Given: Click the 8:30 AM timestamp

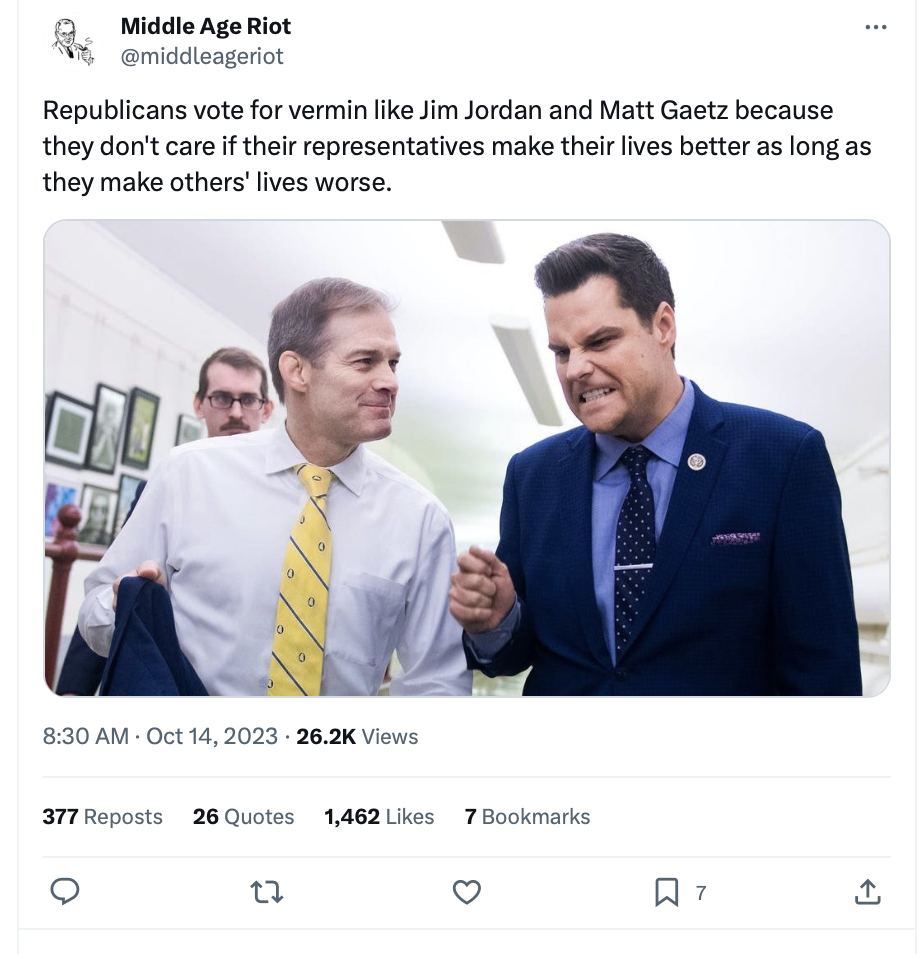Looking at the screenshot, I should (x=86, y=736).
